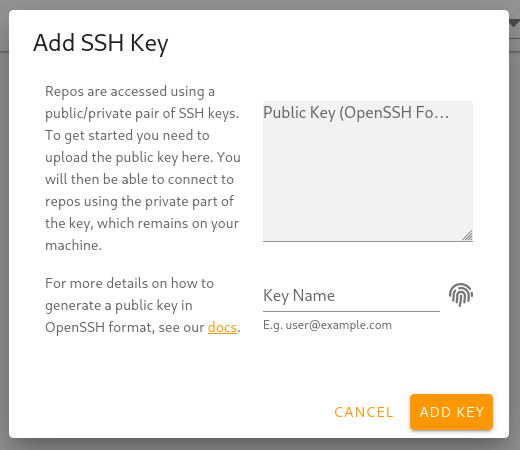Cancel adding the SSH key

(364, 412)
